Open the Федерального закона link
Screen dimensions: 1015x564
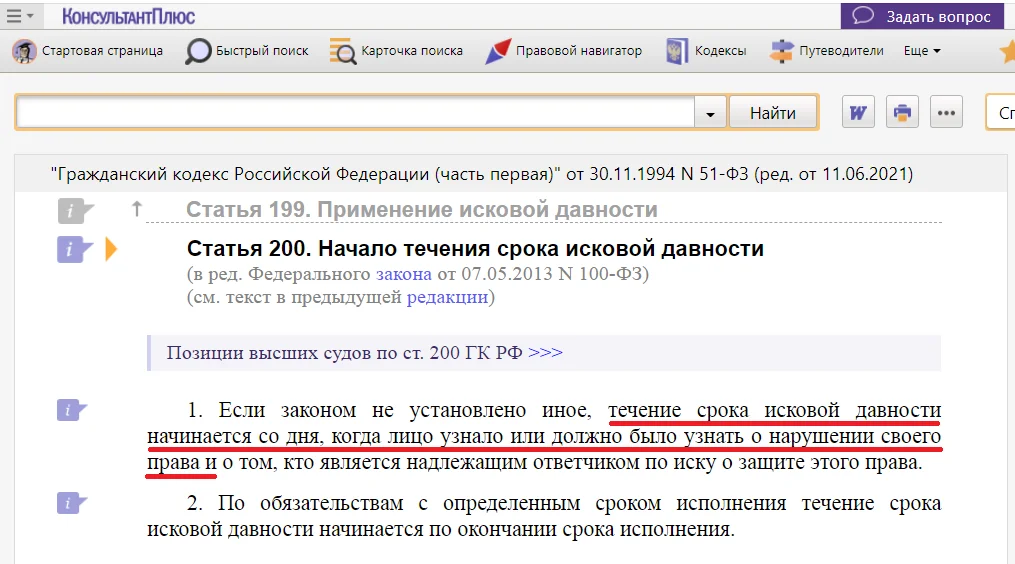point(404,274)
